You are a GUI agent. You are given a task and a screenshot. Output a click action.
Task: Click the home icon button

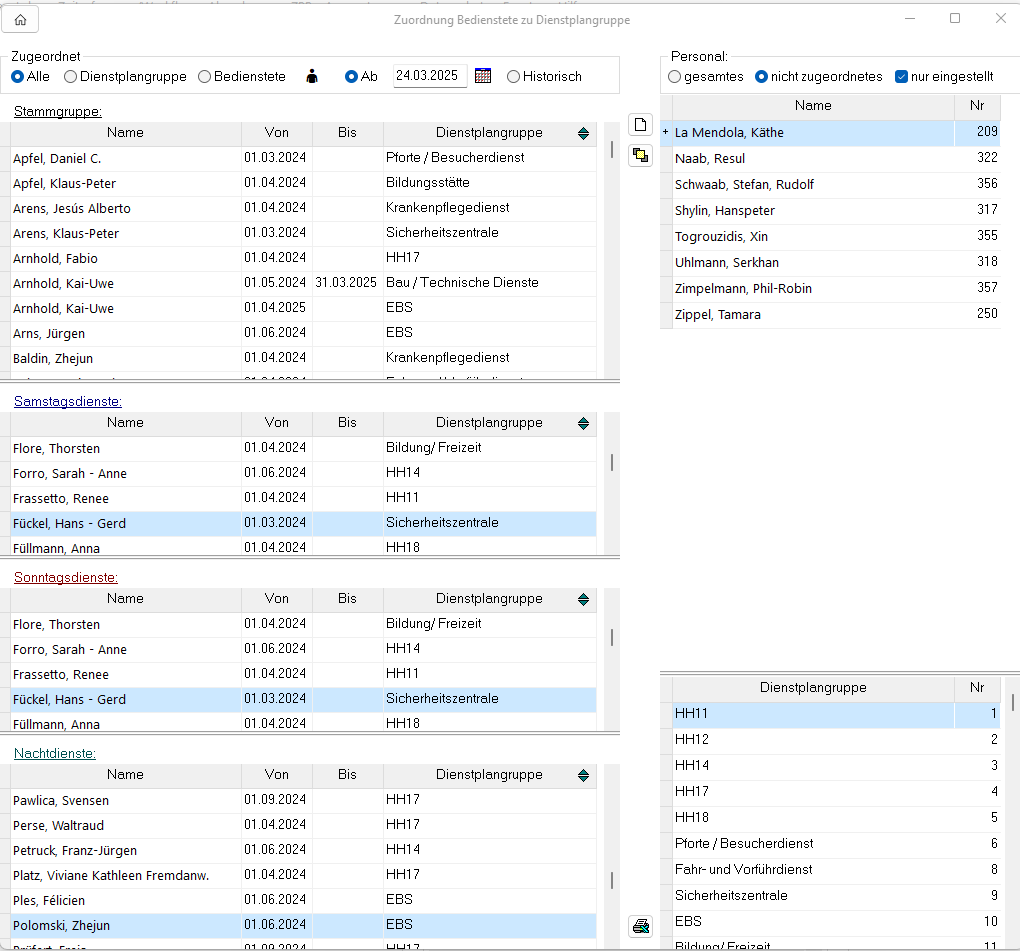point(20,20)
